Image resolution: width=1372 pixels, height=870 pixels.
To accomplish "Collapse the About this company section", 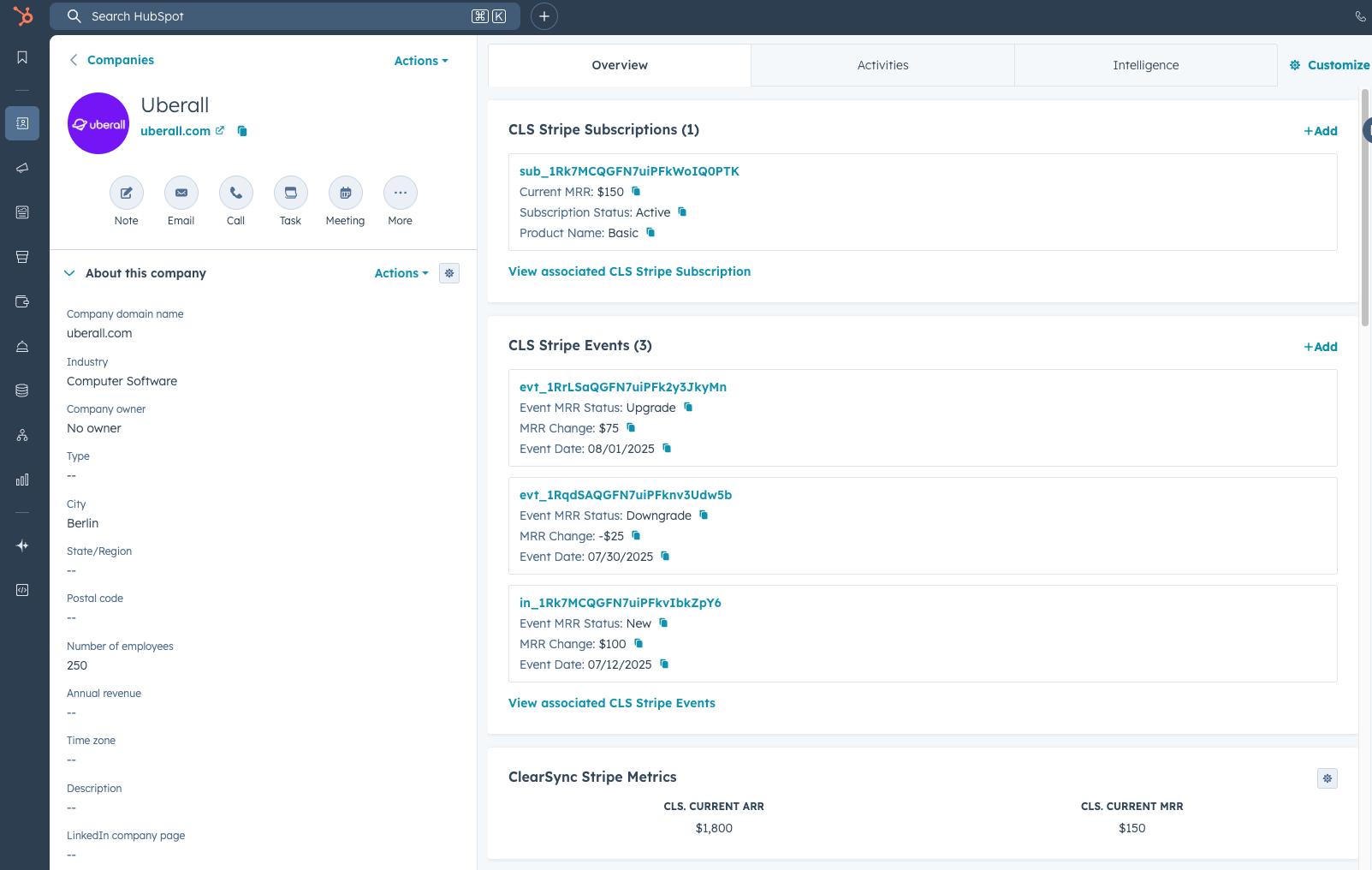I will (69, 273).
